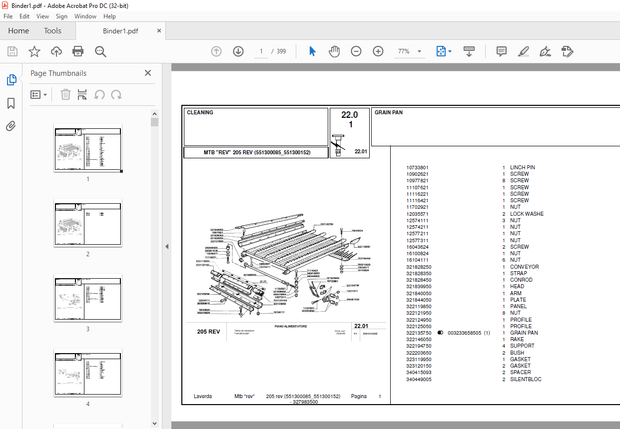Click the zoom out minus button
The height and width of the screenshot is (429, 620).
pyautogui.click(x=355, y=51)
